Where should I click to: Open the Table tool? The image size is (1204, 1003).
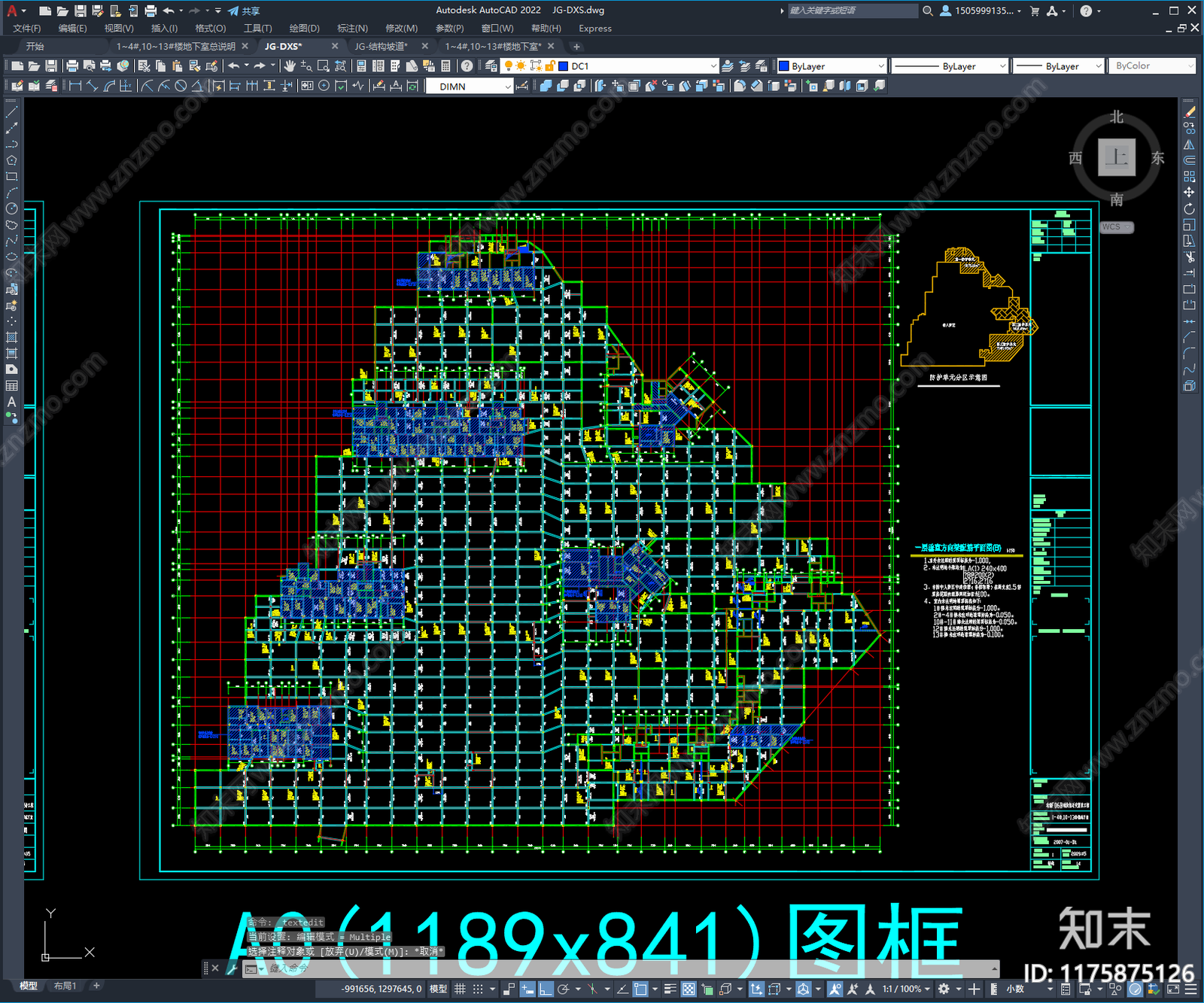tap(11, 386)
